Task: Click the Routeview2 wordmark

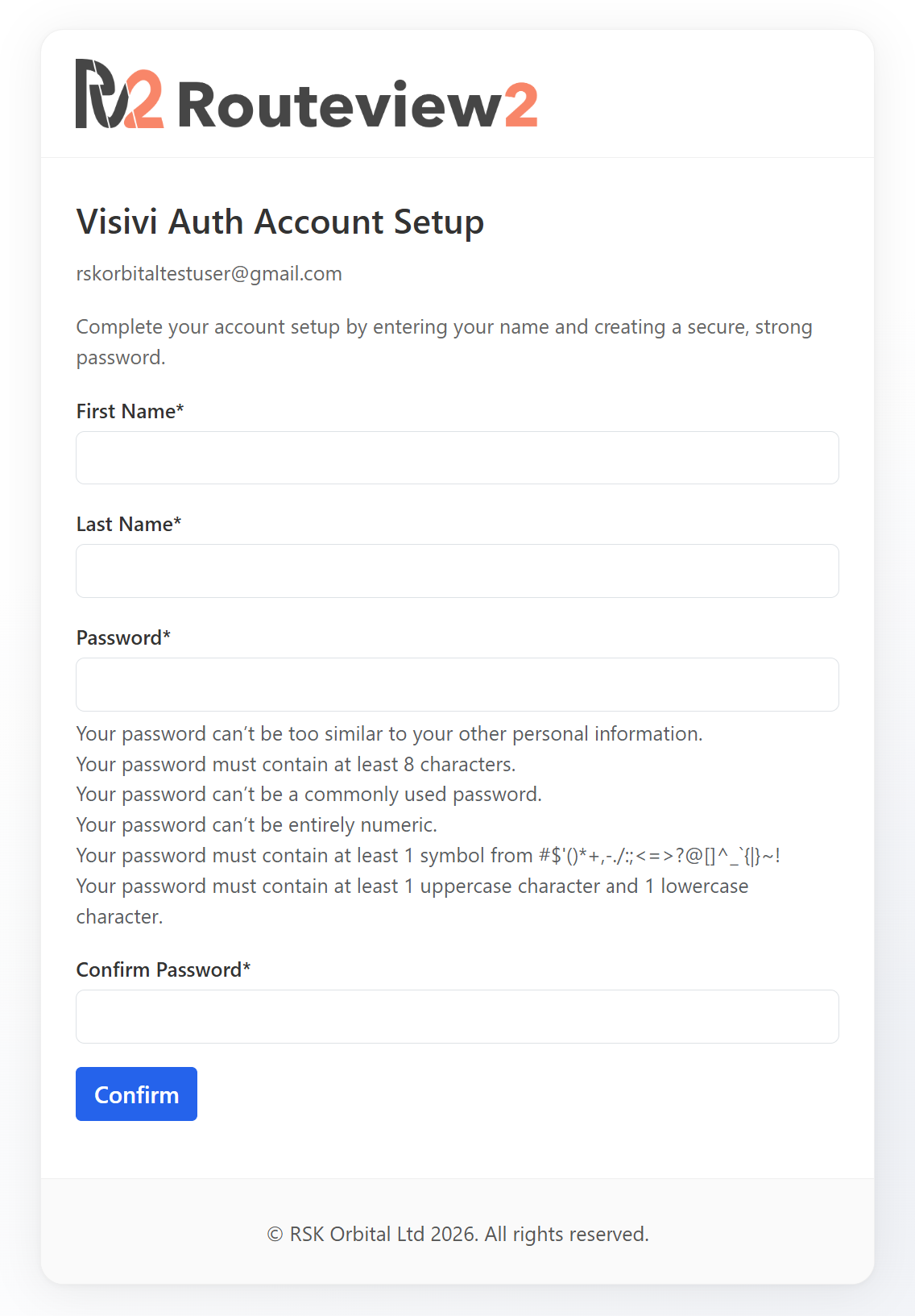Action: click(358, 105)
